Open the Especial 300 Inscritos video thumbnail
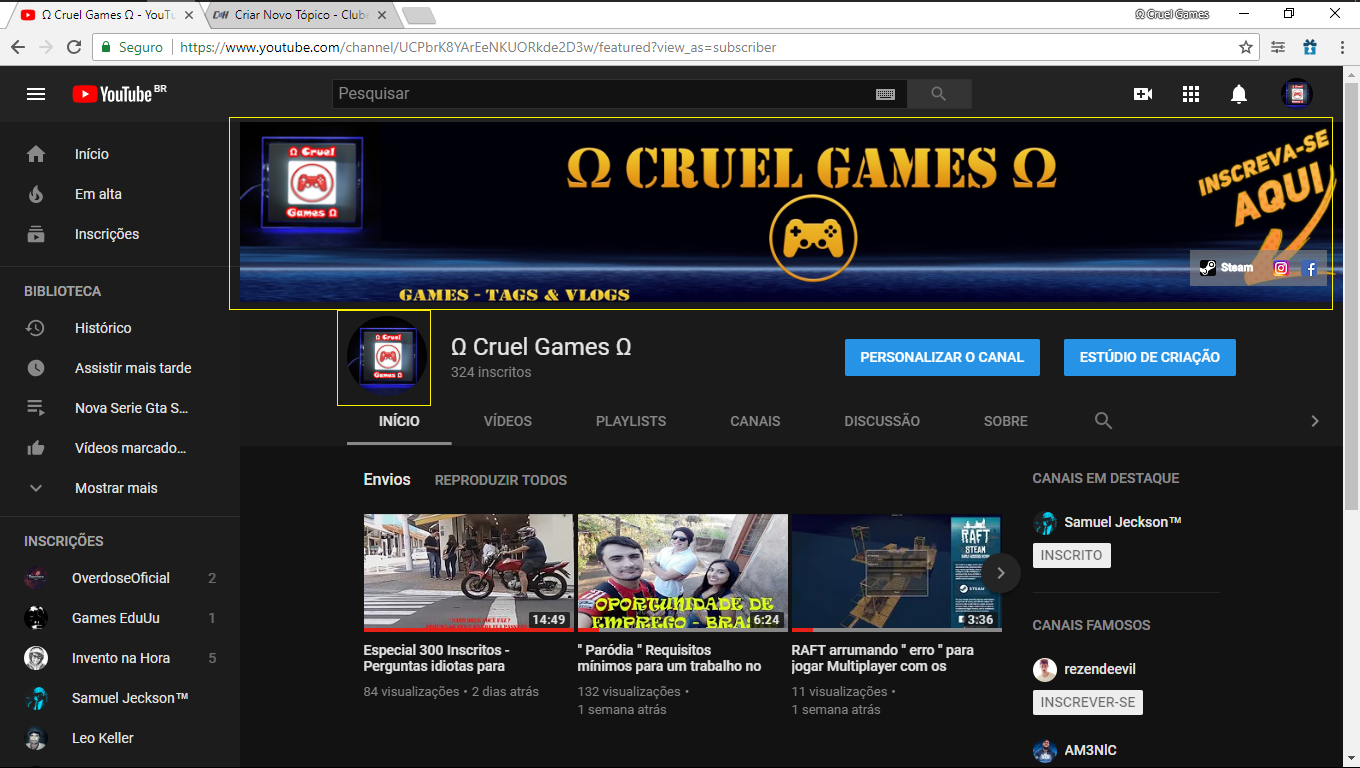The height and width of the screenshot is (768, 1360). point(468,573)
